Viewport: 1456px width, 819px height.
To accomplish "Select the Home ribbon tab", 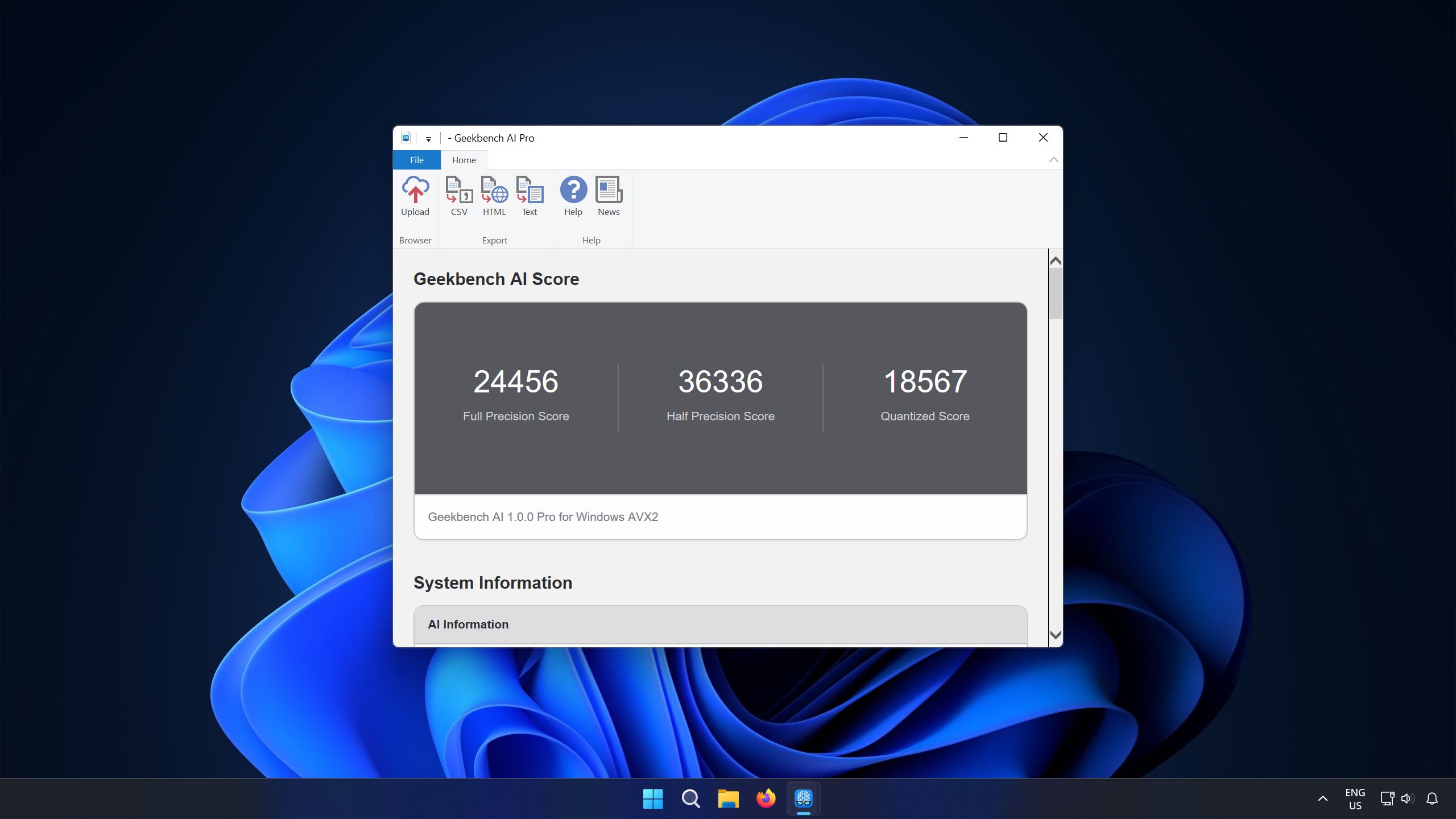I will click(463, 160).
